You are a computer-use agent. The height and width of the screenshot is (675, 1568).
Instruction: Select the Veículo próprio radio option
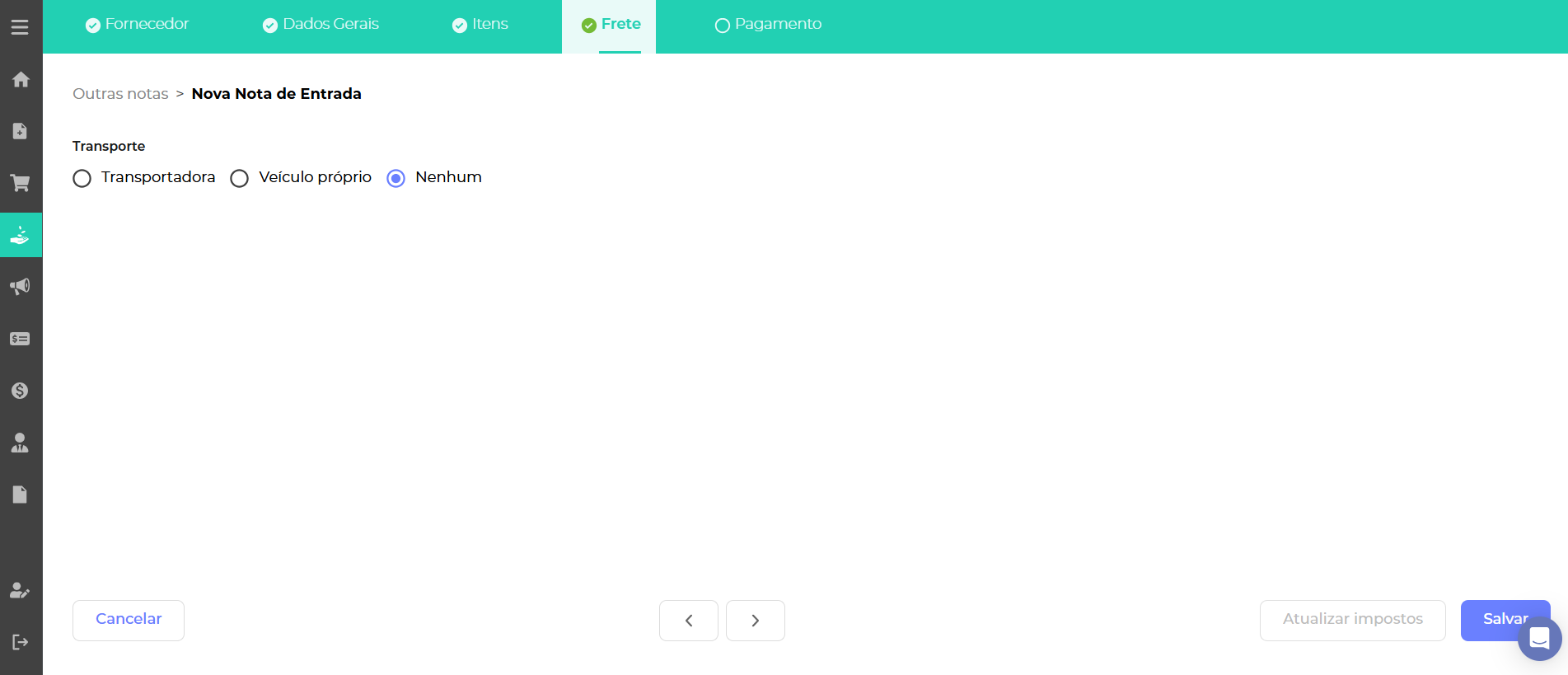[240, 179]
